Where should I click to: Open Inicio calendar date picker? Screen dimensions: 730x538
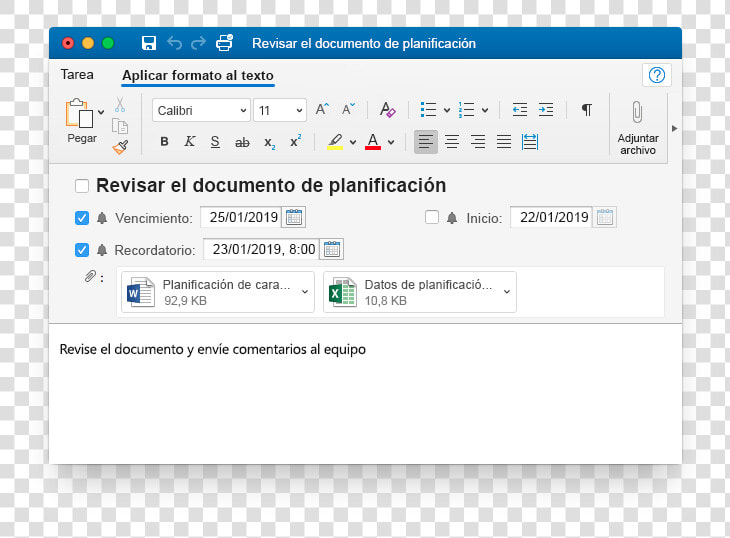[605, 217]
